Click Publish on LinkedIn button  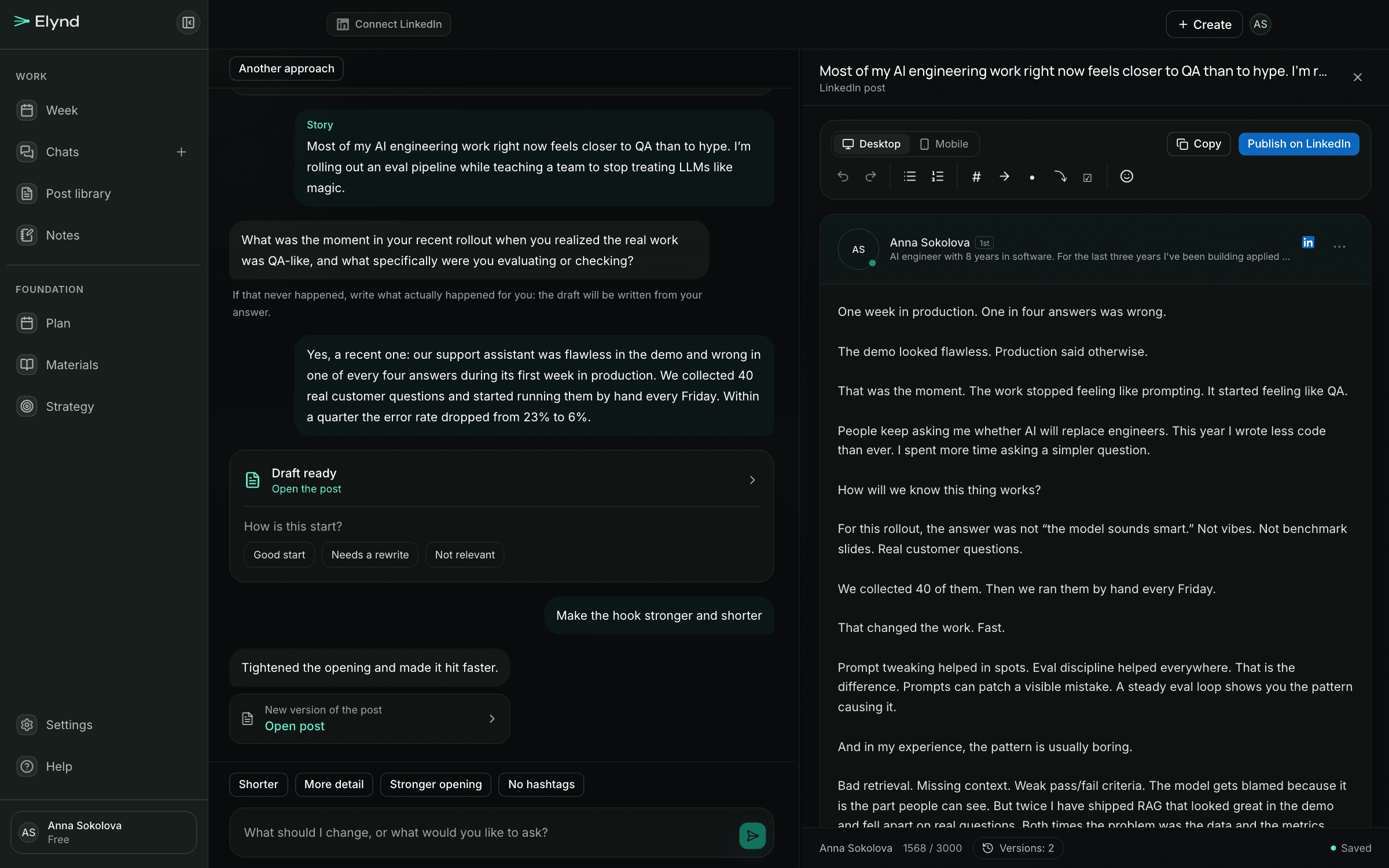pos(1299,144)
